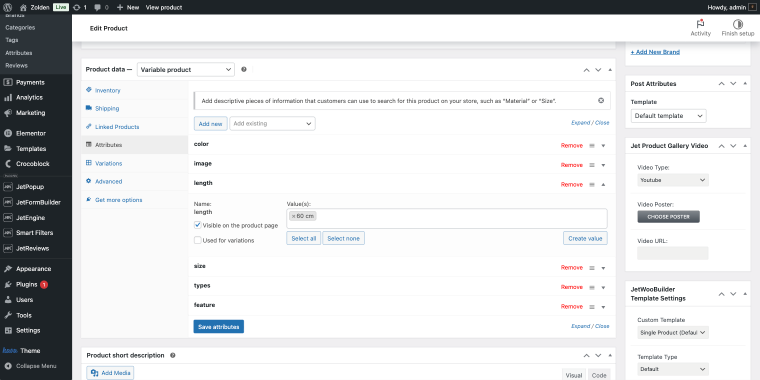This screenshot has width=760, height=380.
Task: Open the Categories submenu link
Action: click(x=20, y=28)
